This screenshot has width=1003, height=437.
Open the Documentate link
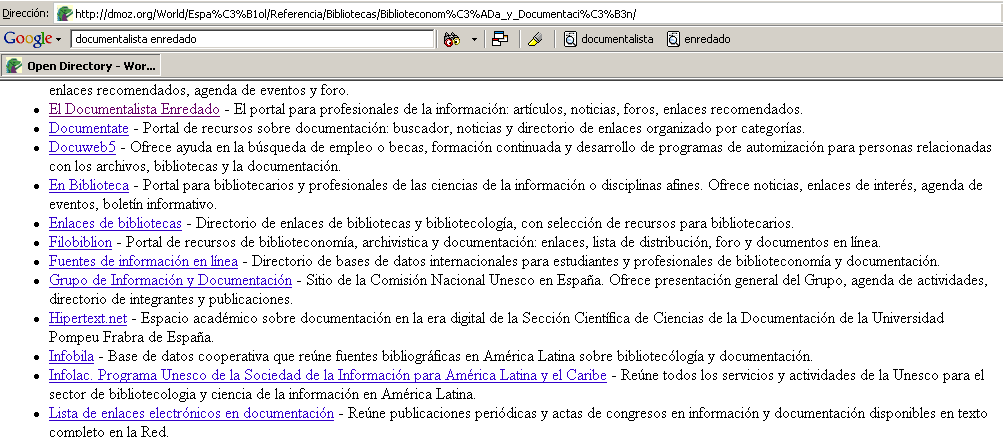pos(89,128)
